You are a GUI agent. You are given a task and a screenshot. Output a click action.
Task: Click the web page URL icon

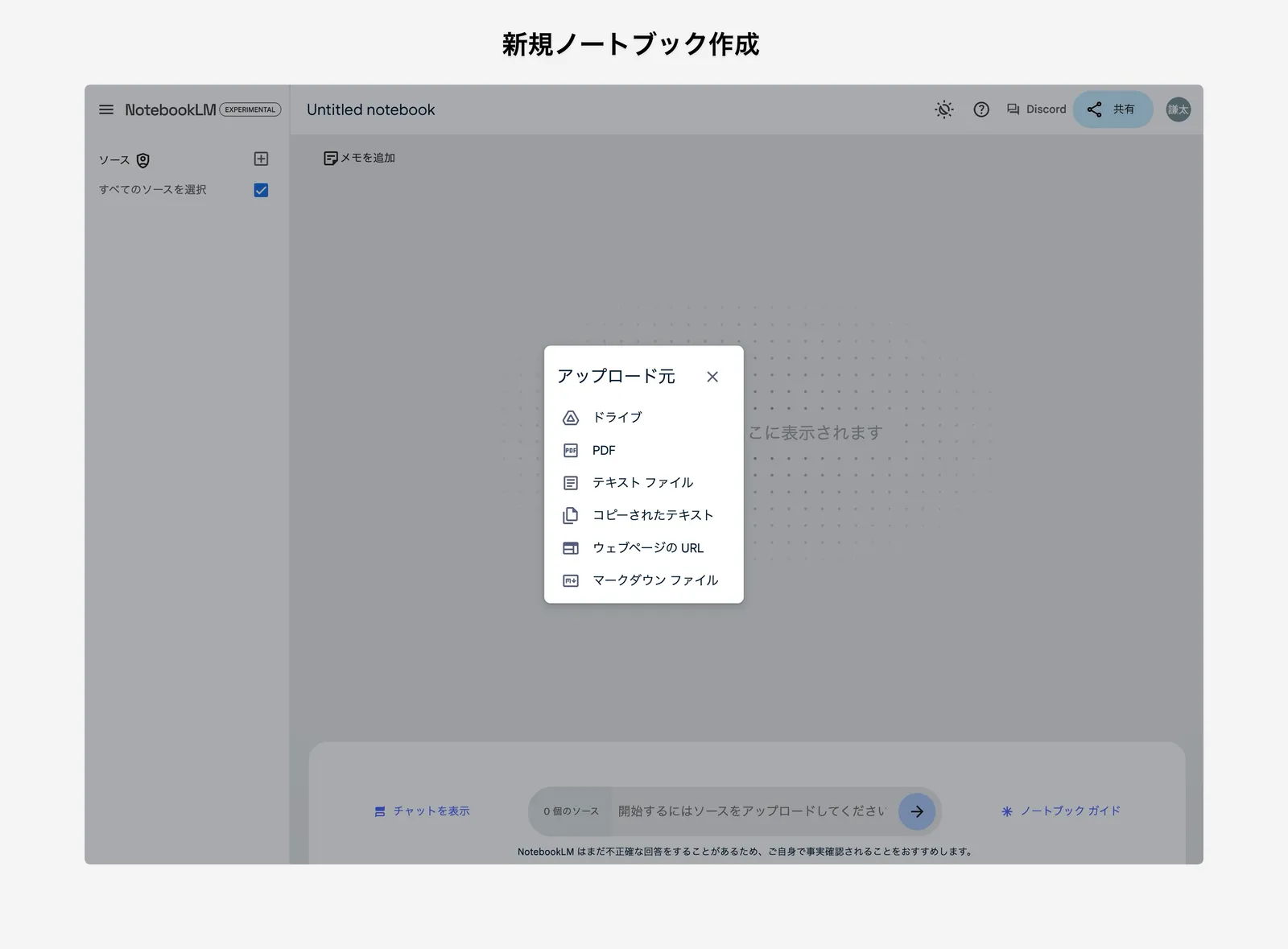(x=571, y=548)
